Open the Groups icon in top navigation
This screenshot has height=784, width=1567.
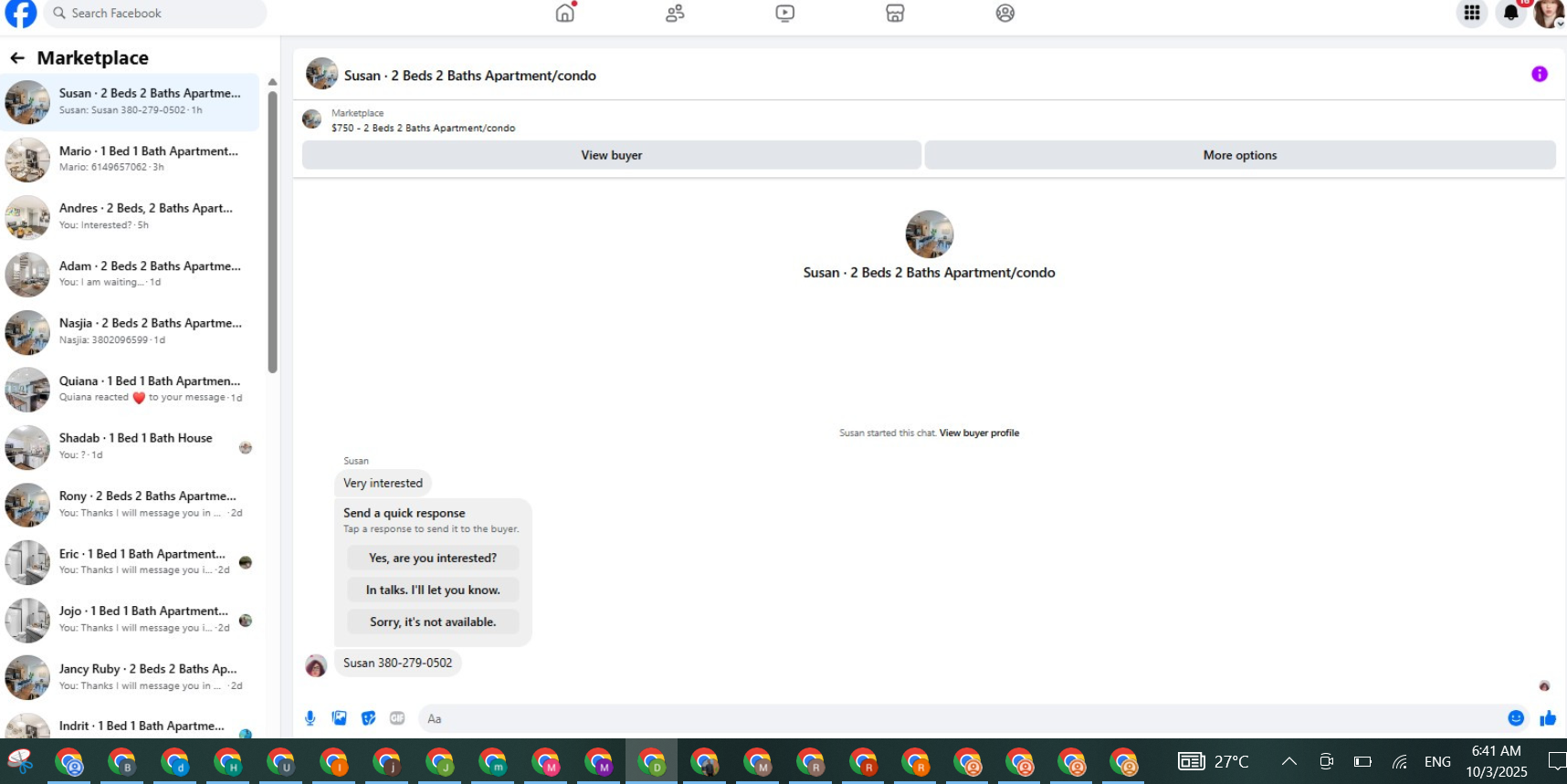[x=1005, y=13]
